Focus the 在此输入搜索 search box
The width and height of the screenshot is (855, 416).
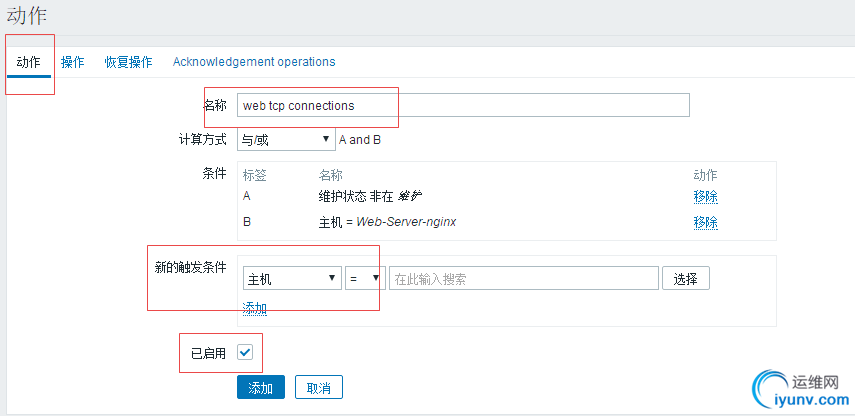523,278
